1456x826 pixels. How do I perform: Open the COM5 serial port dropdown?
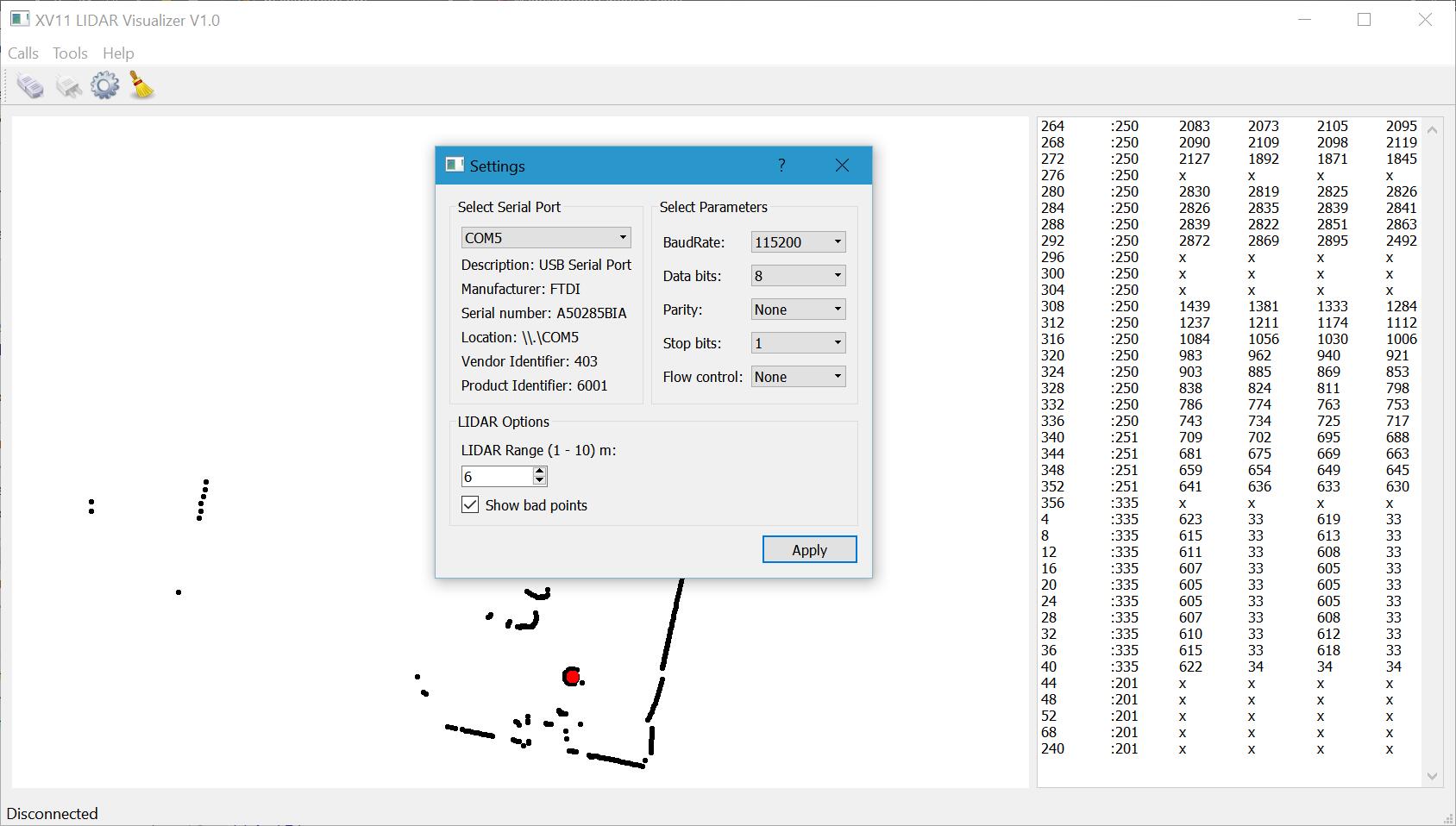coord(546,237)
